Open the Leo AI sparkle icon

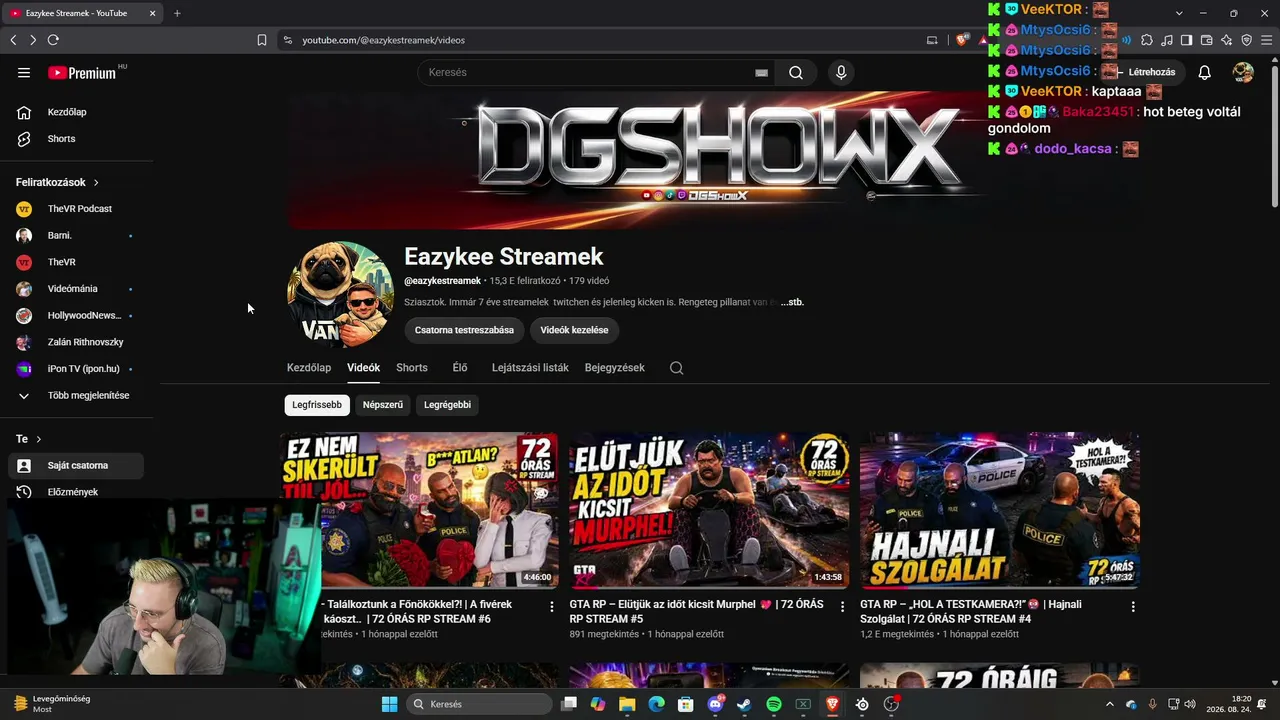coord(1226,40)
